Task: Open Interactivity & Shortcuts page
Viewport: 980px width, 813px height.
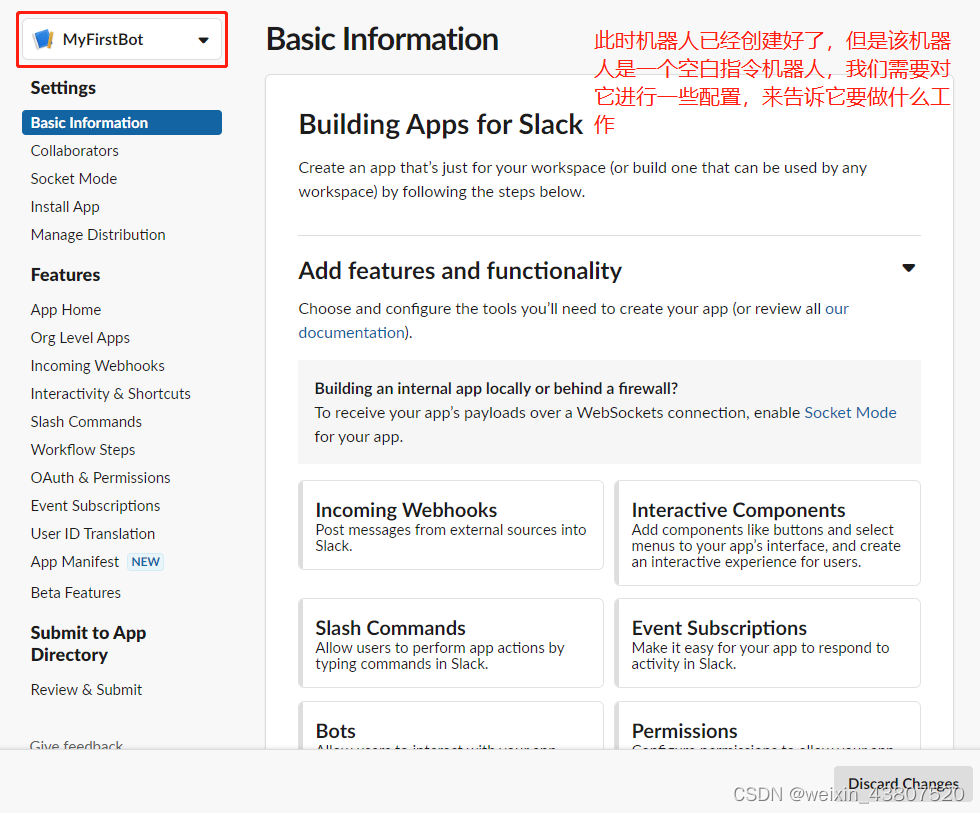Action: pyautogui.click(x=111, y=394)
